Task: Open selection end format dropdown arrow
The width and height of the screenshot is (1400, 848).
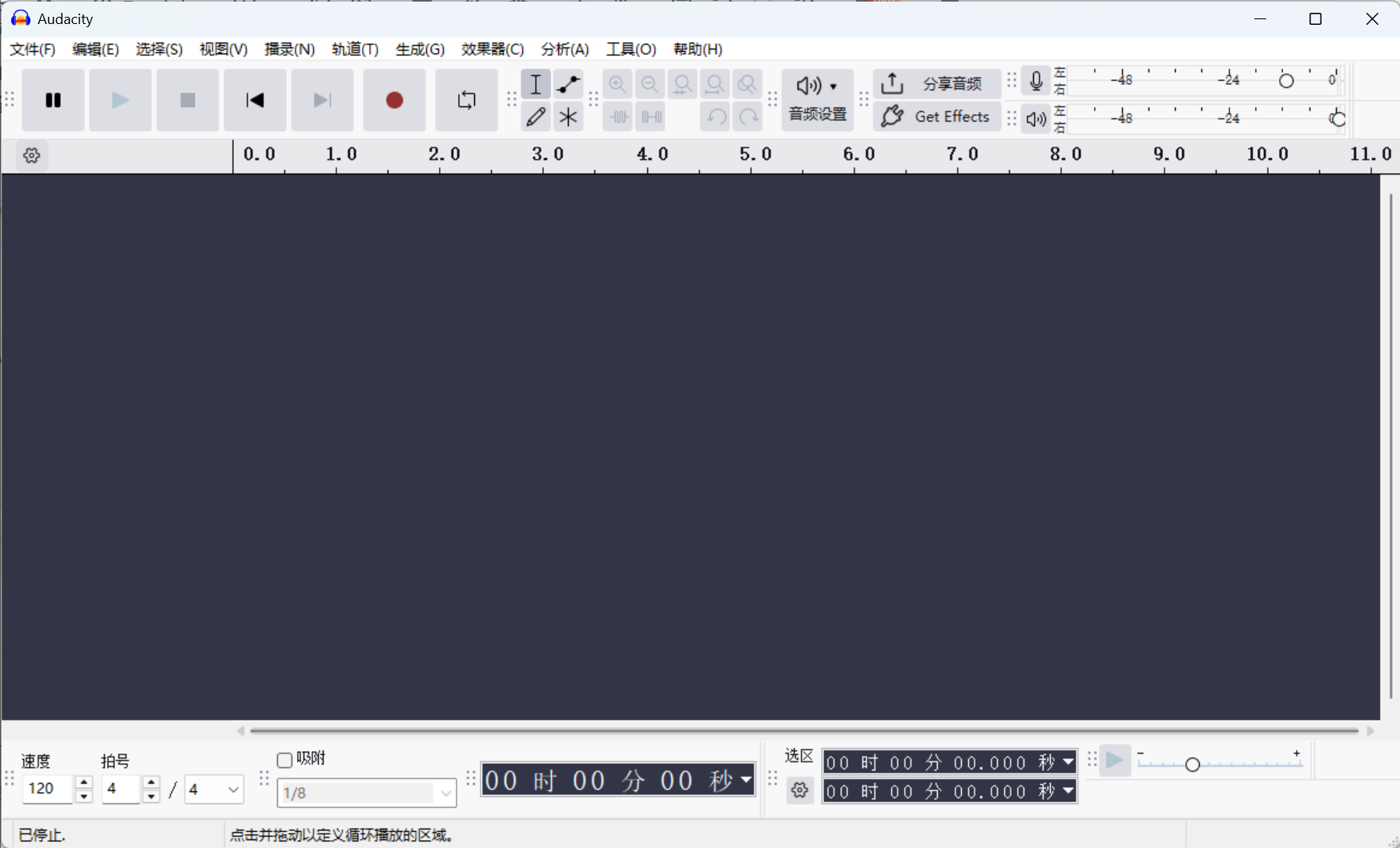Action: coord(1068,791)
